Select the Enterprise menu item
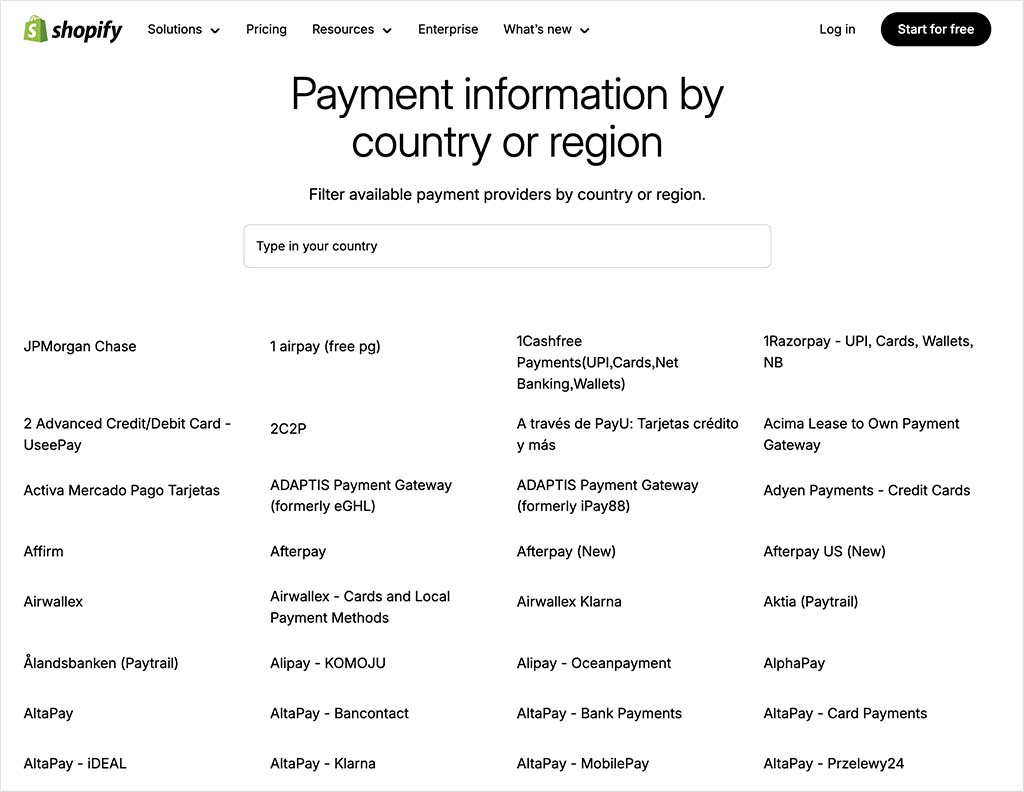The width and height of the screenshot is (1024, 792). click(x=448, y=30)
